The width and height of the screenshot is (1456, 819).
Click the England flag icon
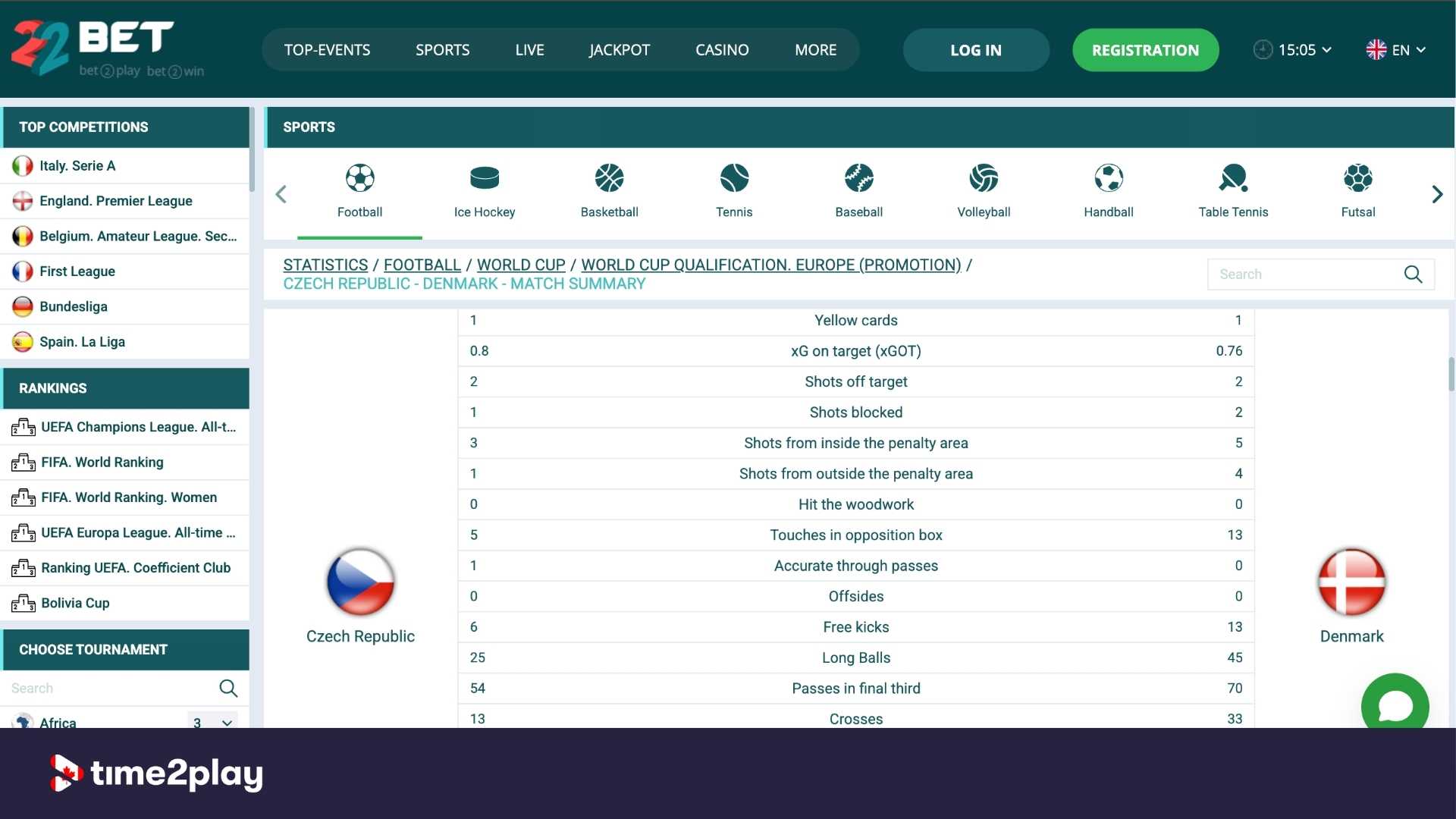pos(23,201)
